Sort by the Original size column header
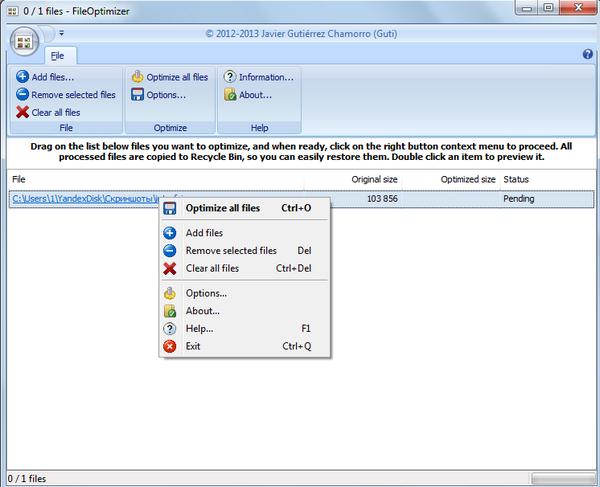The width and height of the screenshot is (600, 487). [x=353, y=179]
